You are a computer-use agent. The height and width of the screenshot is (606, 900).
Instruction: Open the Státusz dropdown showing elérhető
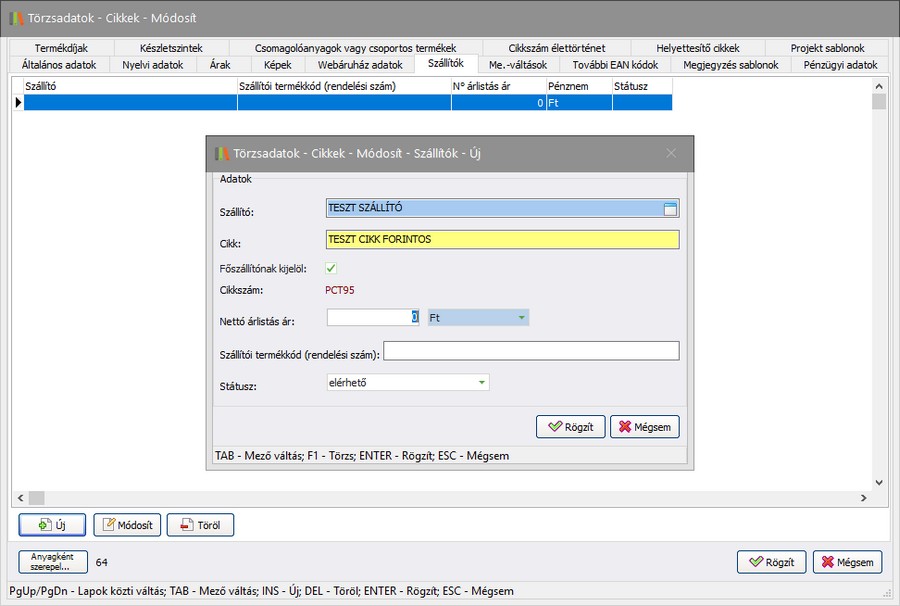[482, 382]
